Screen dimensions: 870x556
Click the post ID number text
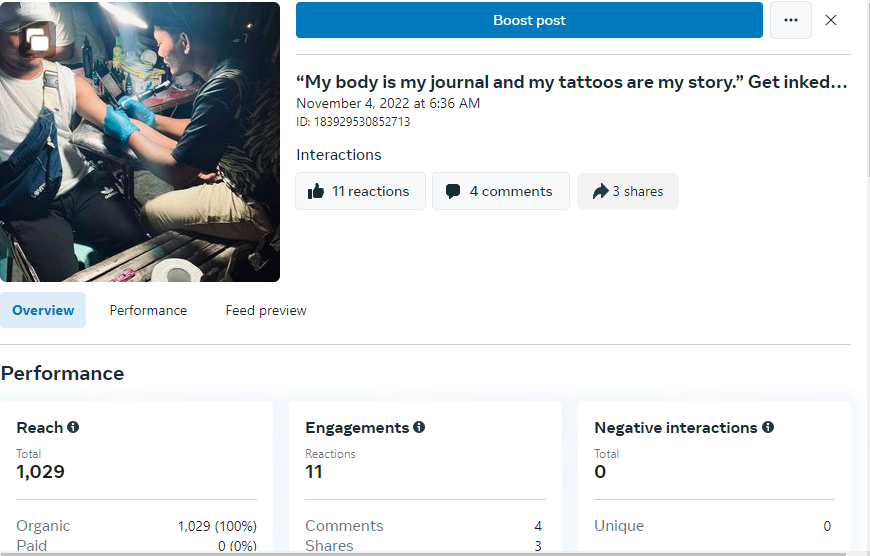point(353,122)
